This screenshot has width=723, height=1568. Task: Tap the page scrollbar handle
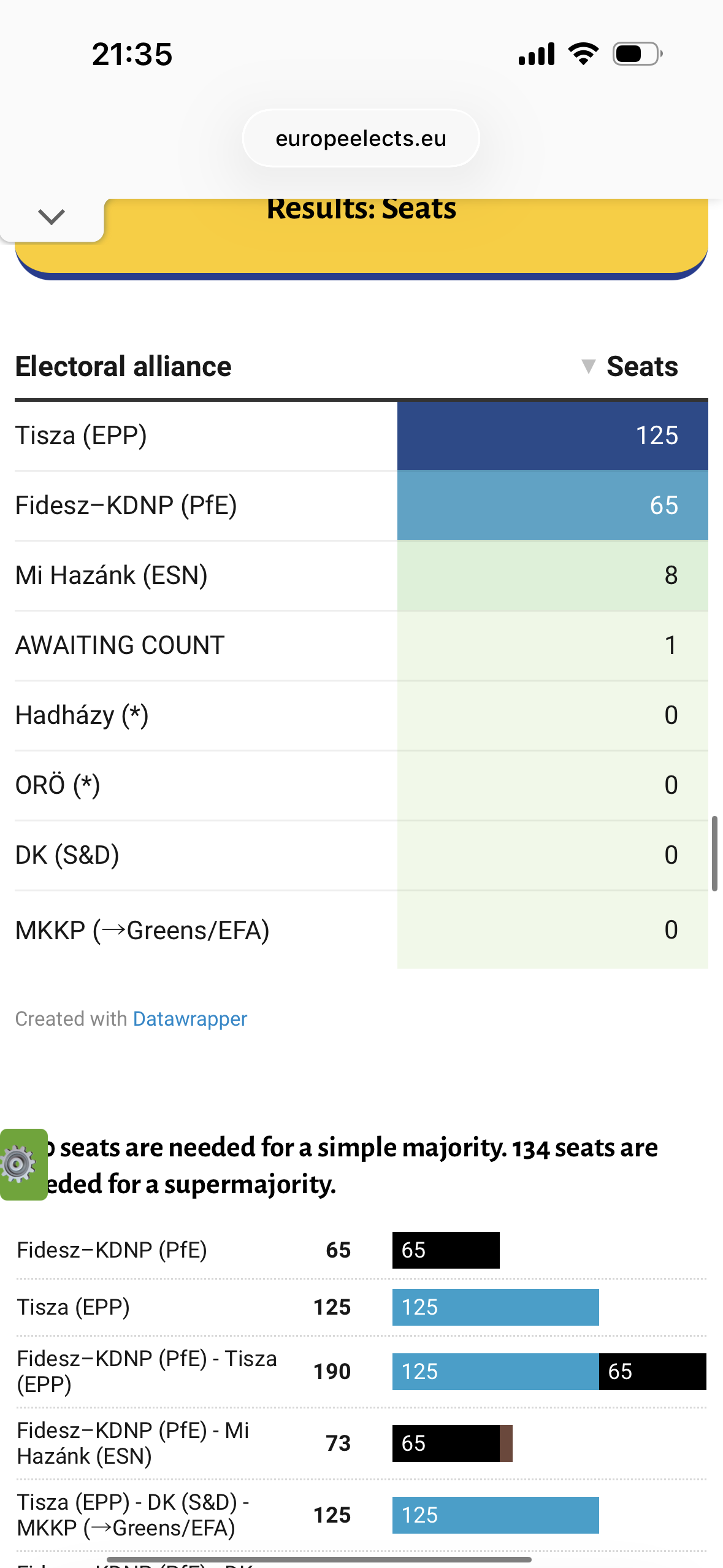pos(714,853)
